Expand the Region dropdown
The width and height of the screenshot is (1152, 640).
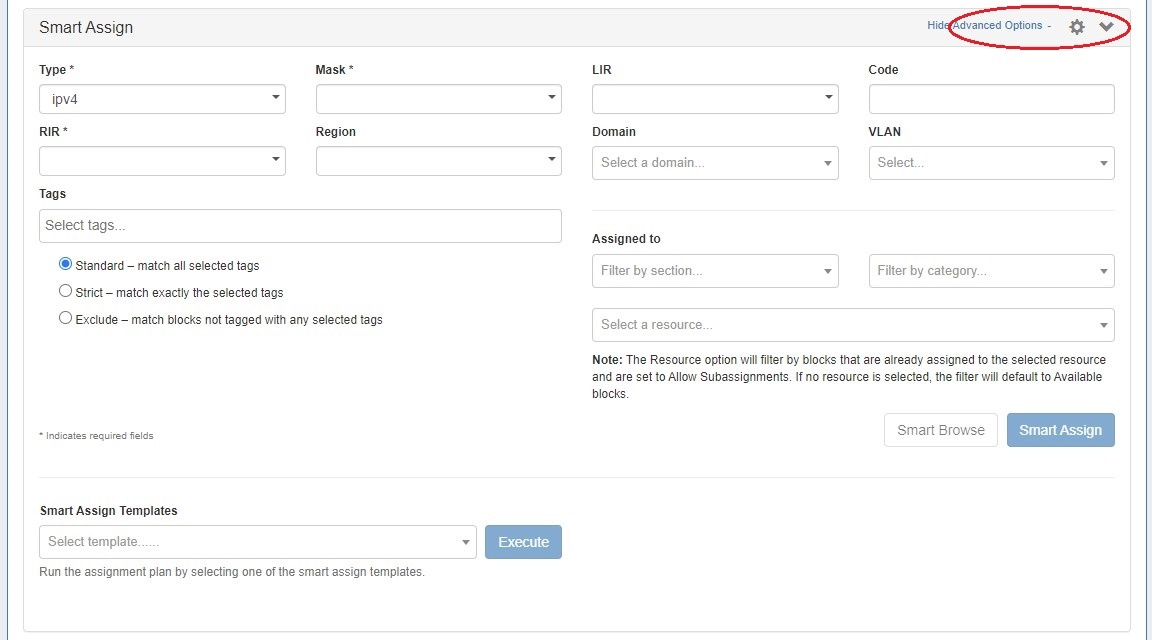click(438, 161)
